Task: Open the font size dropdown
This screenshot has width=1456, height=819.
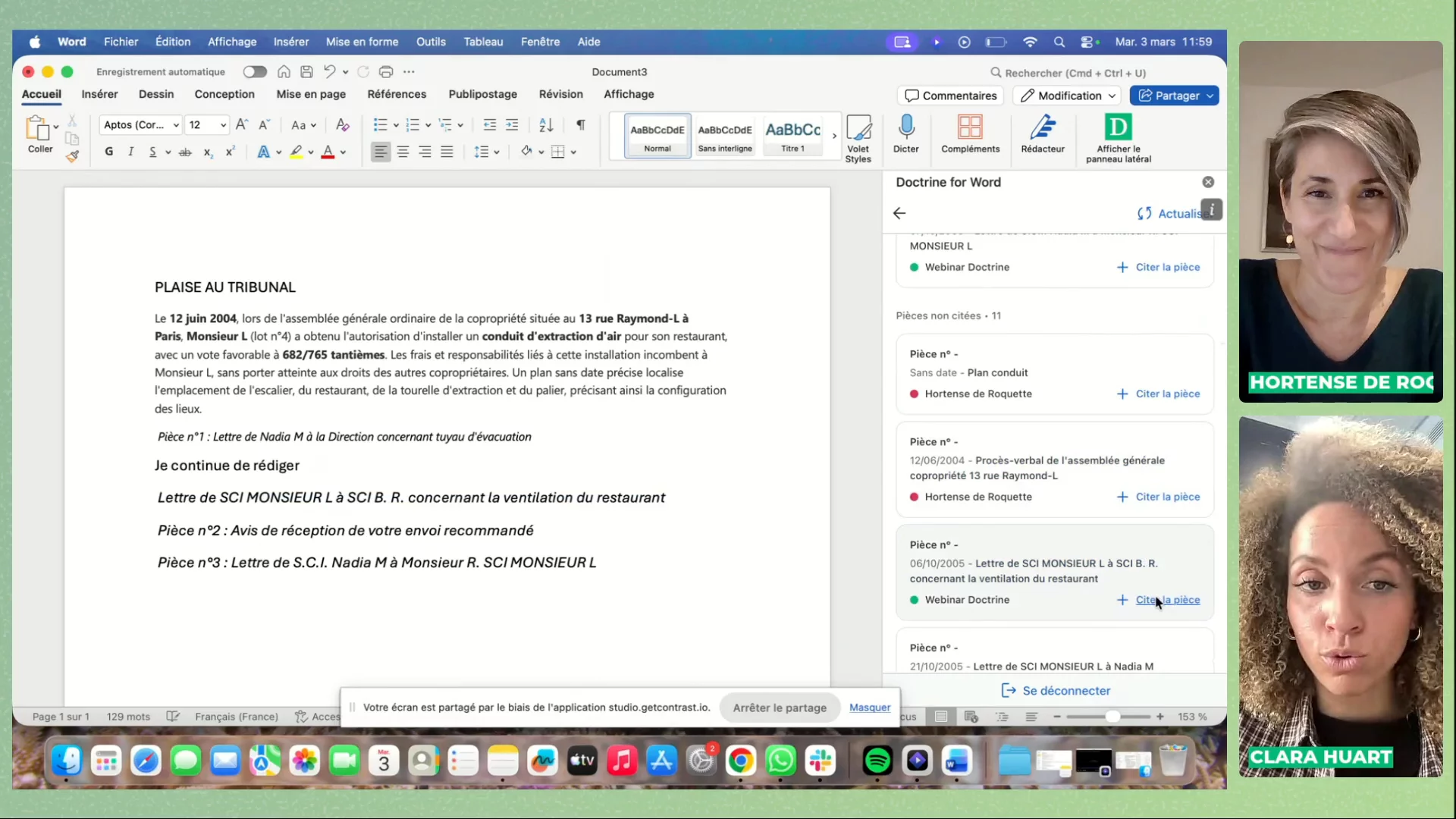Action: 223,125
